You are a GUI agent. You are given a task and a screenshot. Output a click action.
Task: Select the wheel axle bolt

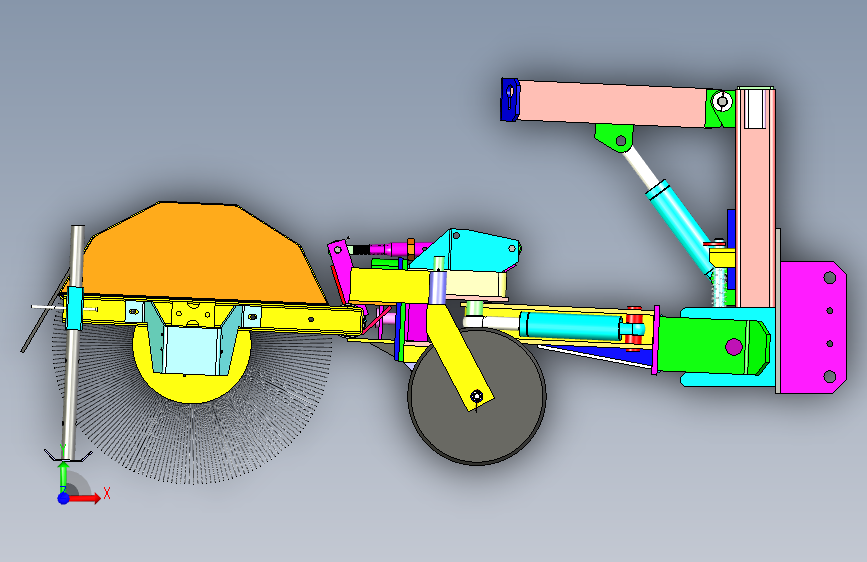[477, 396]
